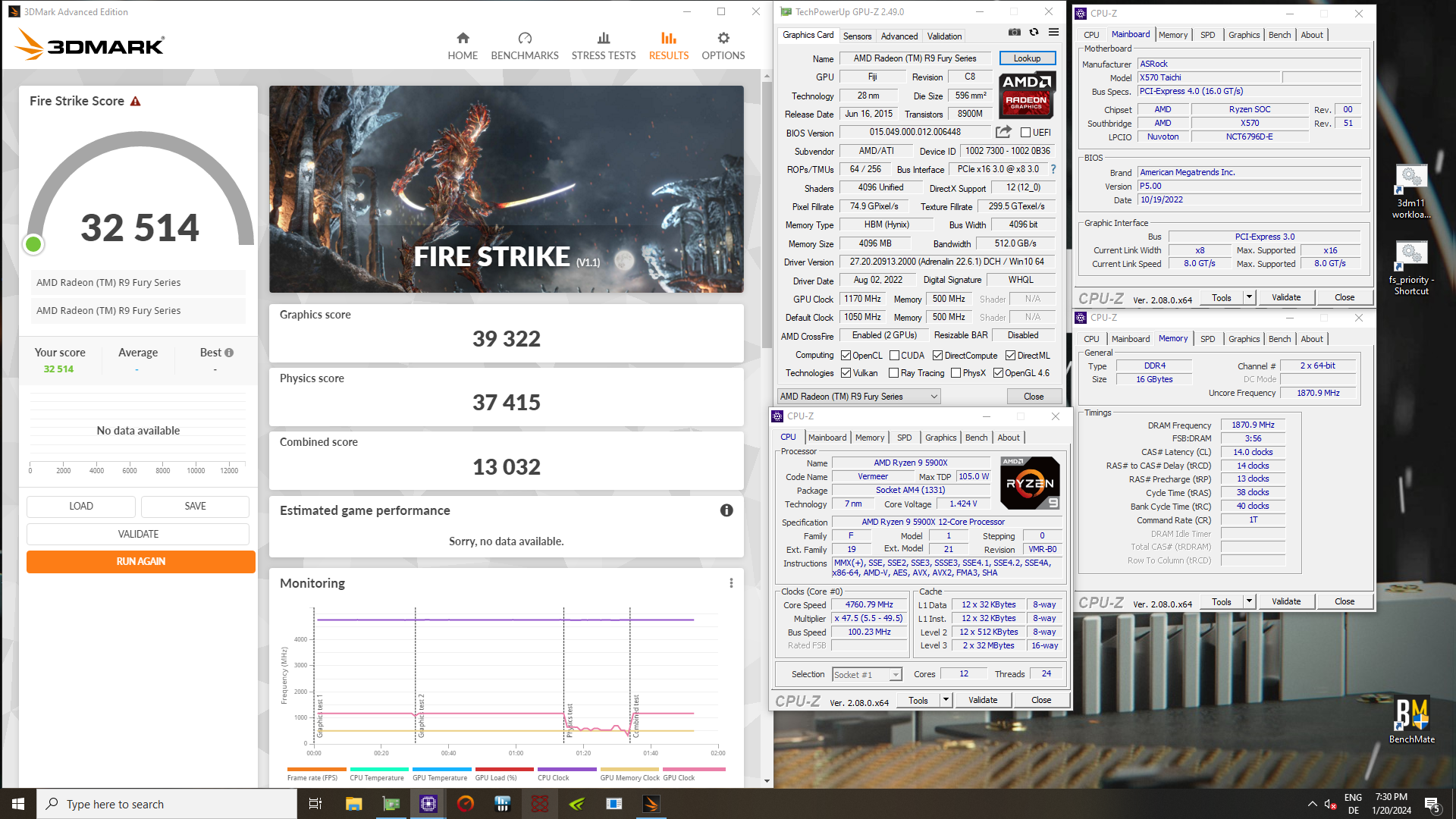Click Close button in GPU-Z window
The image size is (1456, 819).
tap(1033, 397)
